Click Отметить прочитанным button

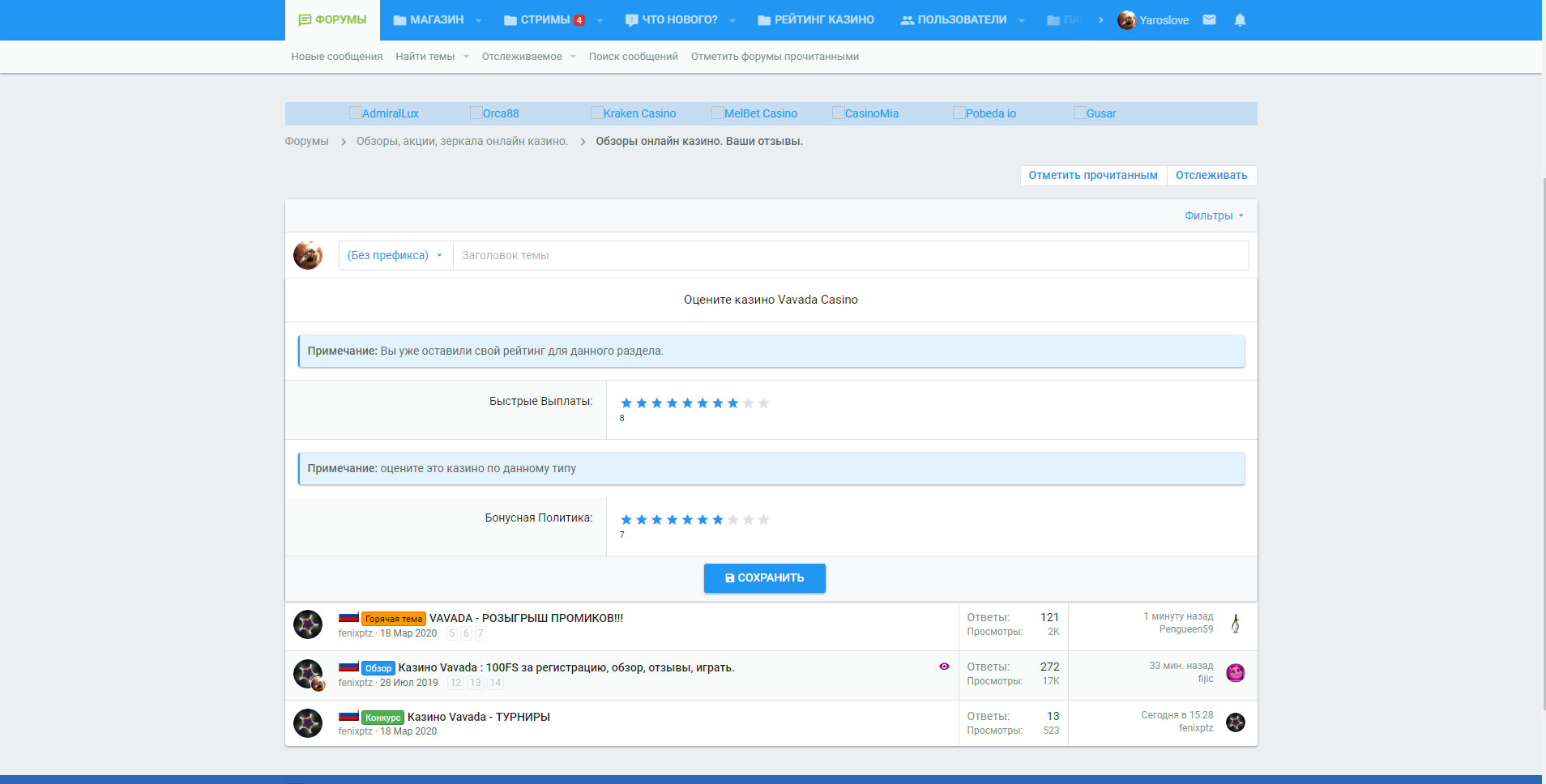point(1093,175)
